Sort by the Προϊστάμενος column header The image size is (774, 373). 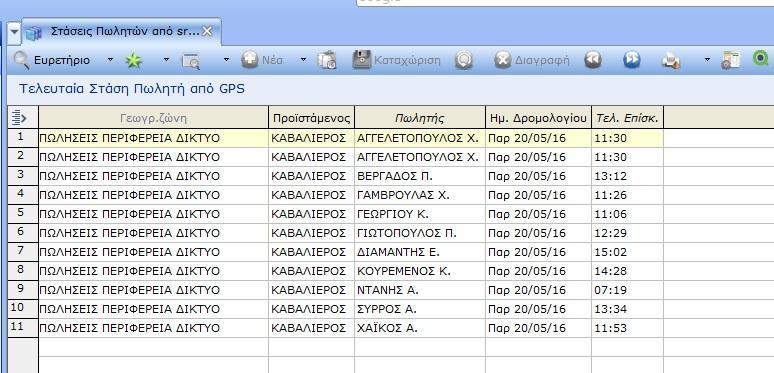pos(311,118)
